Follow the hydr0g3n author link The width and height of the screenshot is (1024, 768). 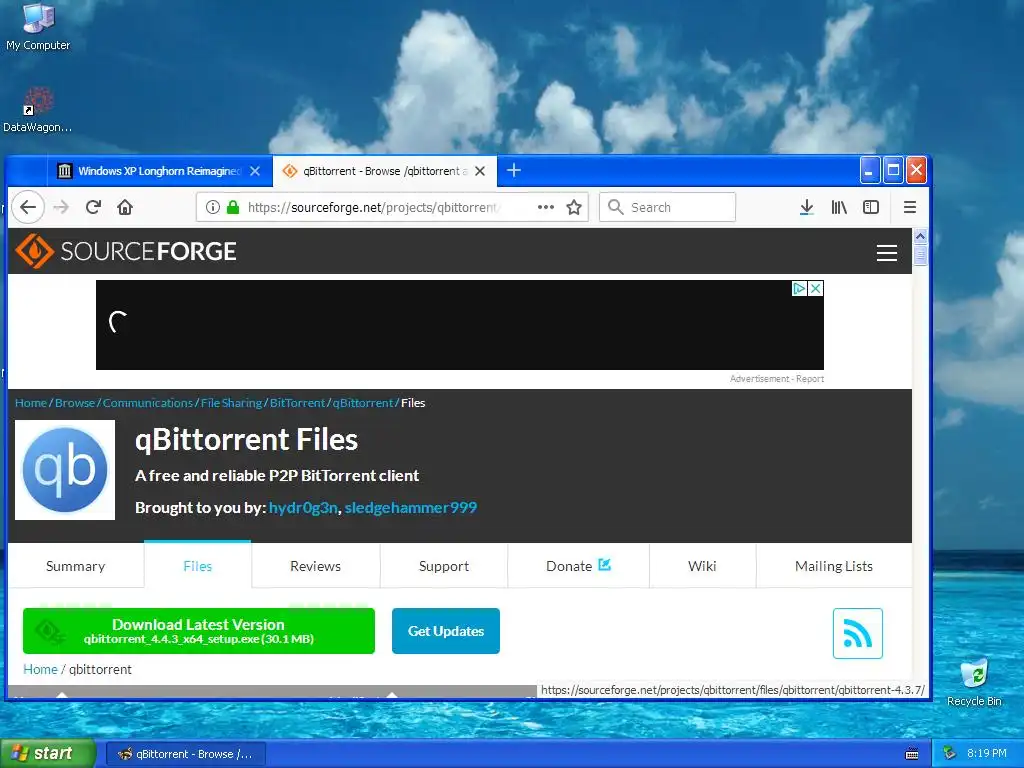point(303,507)
